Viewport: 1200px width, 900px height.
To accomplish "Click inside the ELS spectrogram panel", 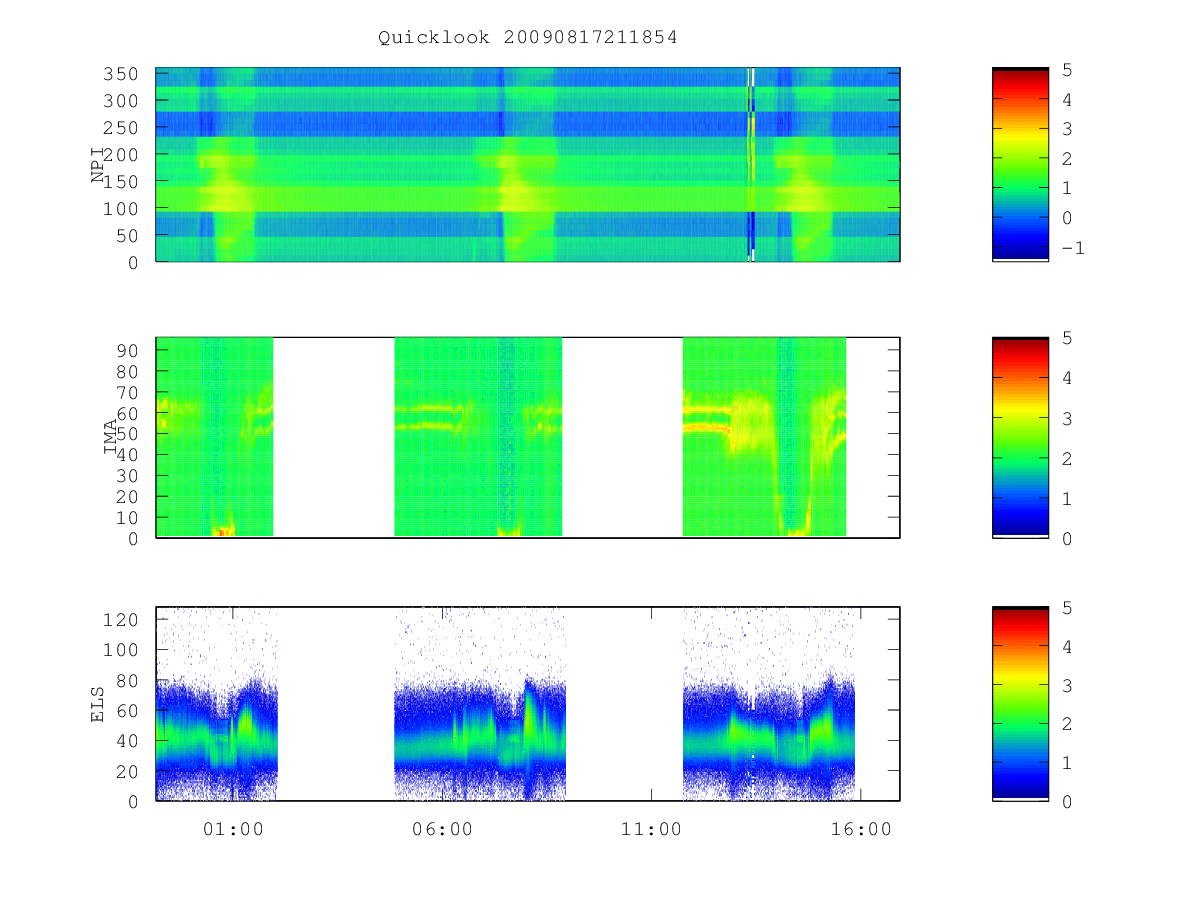I will (x=528, y=704).
